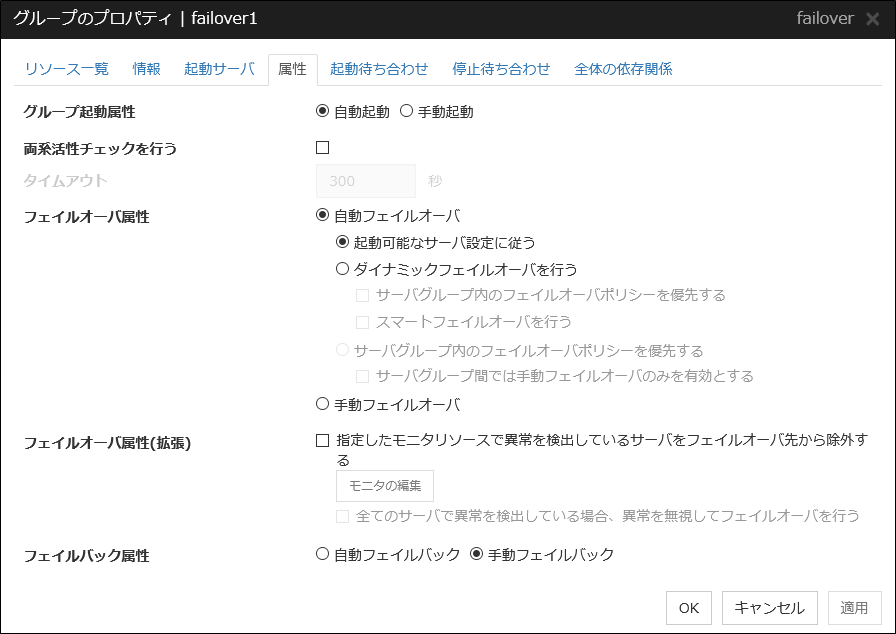Click the タイムアウト seconds input field
This screenshot has width=896, height=634.
click(365, 181)
